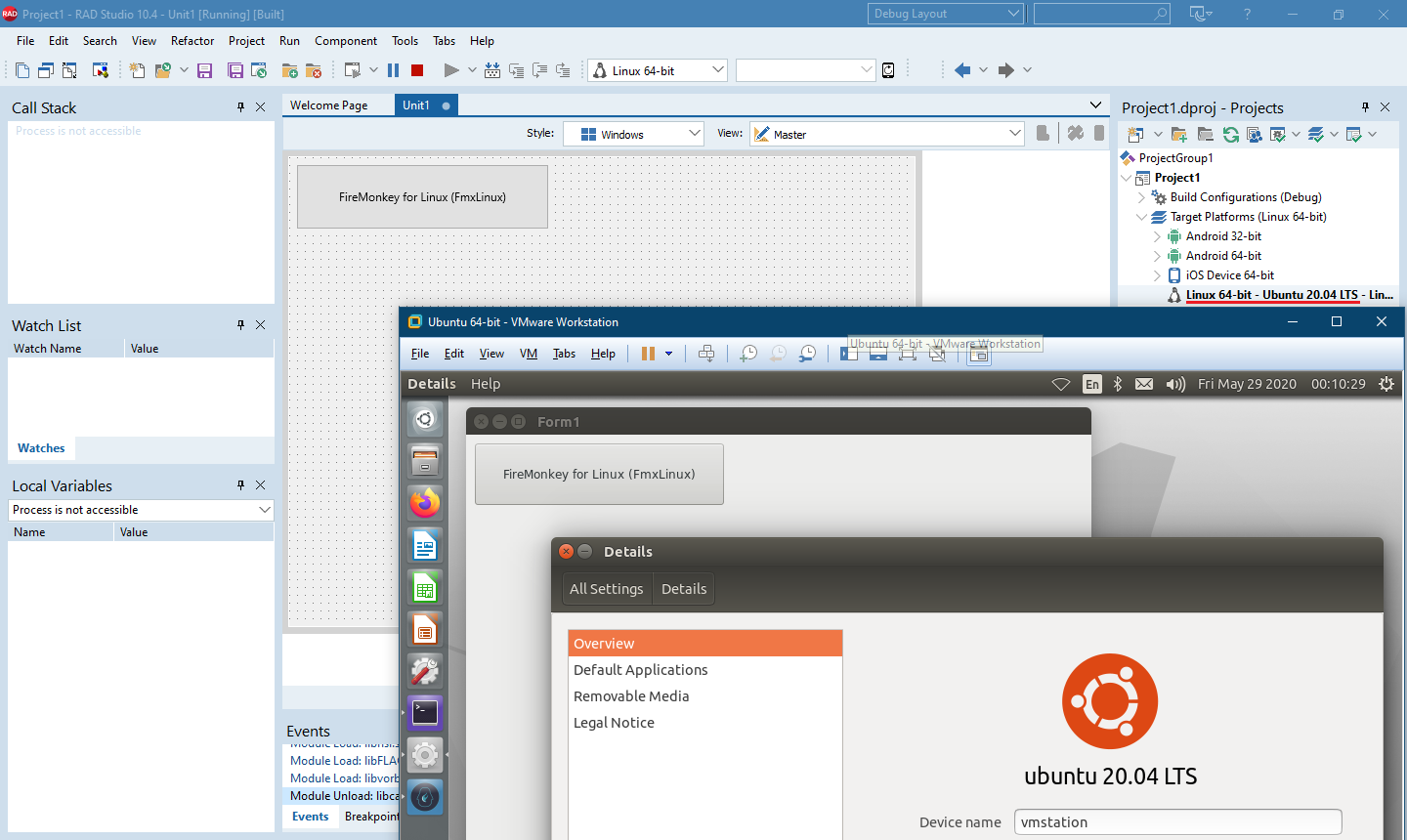This screenshot has height=840, width=1407.
Task: Take a snapshot using VMware clock-plus icon
Action: 748,354
